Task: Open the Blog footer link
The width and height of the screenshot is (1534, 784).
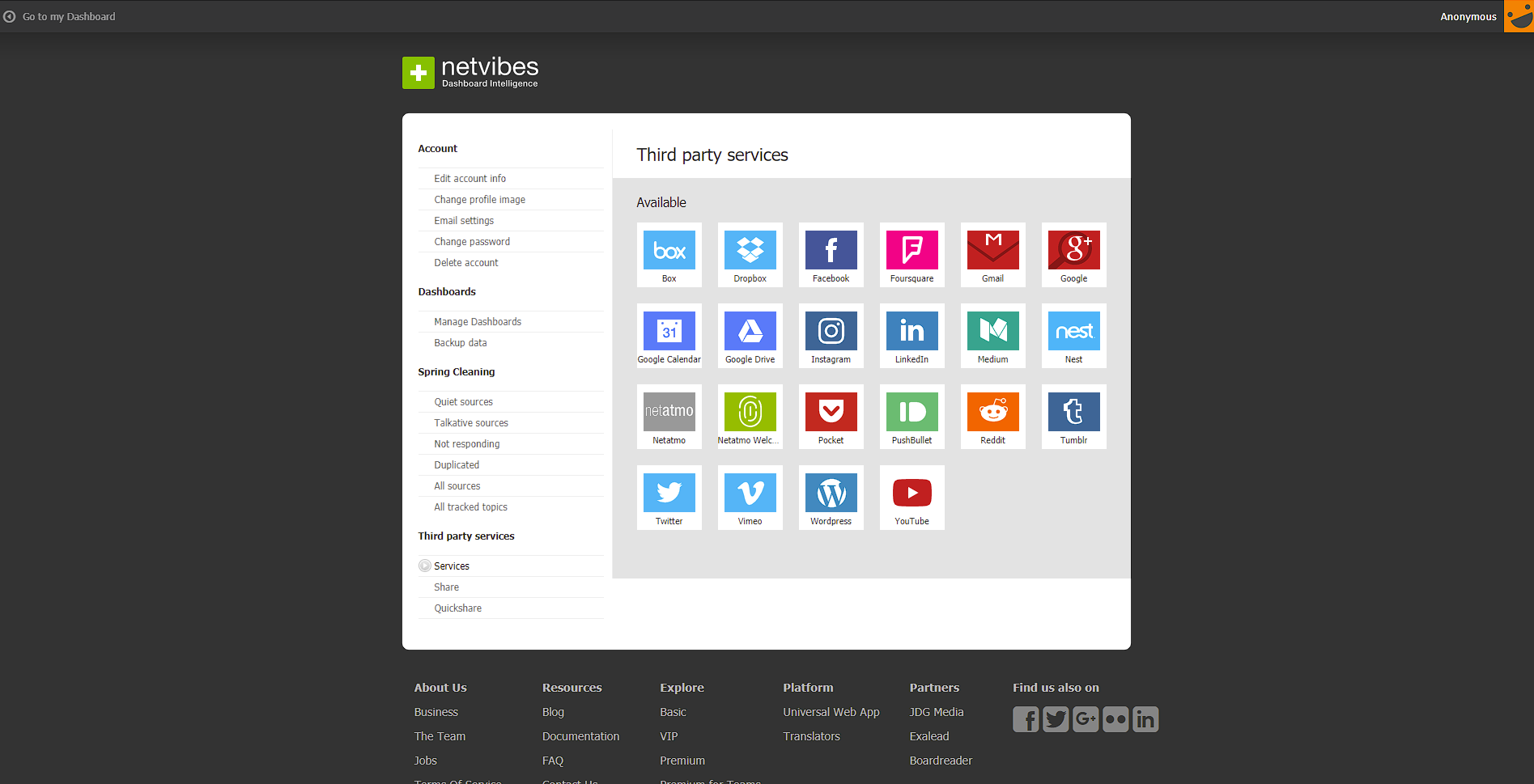Action: [x=553, y=712]
